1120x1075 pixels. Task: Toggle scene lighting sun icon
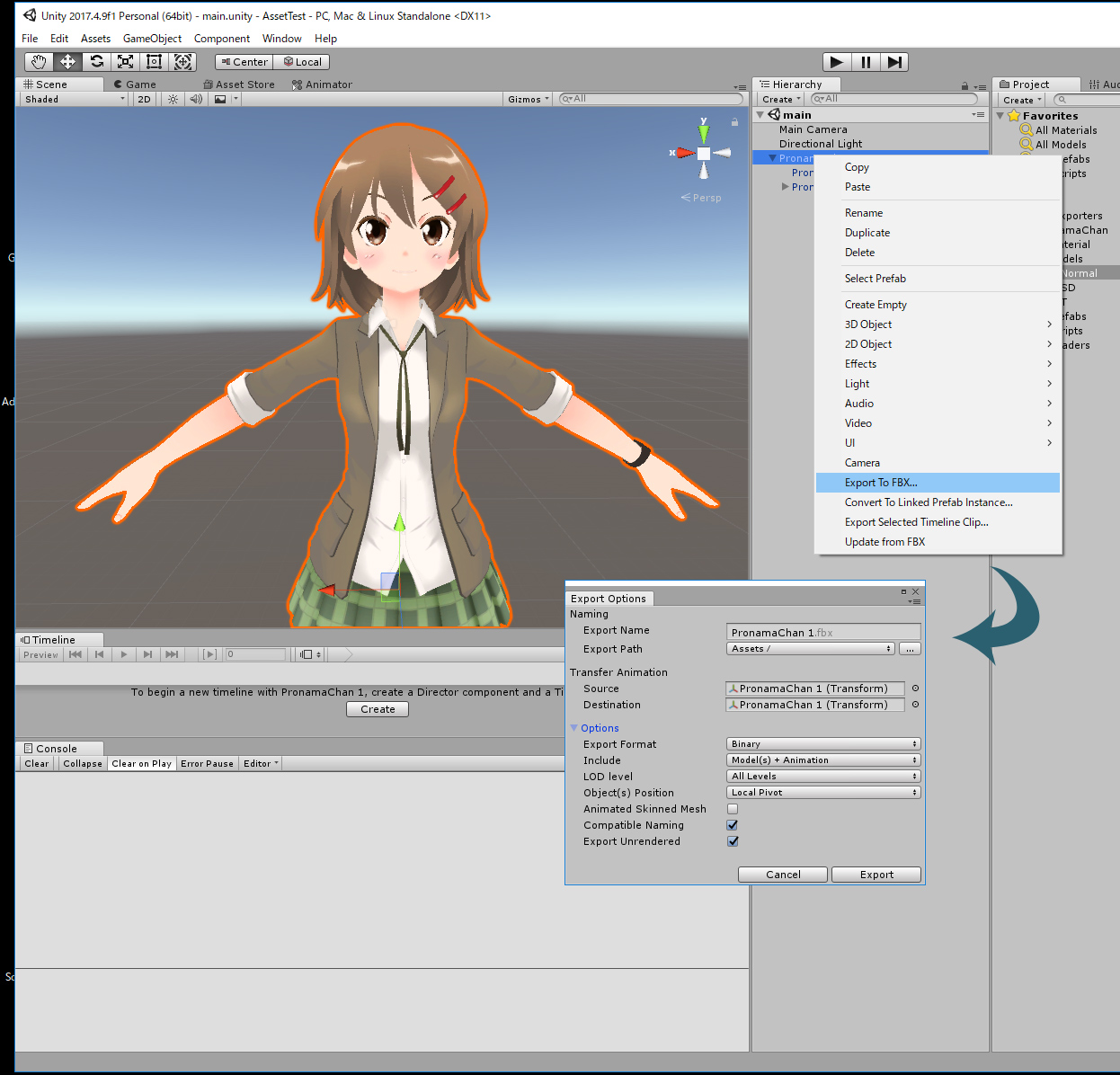click(173, 100)
